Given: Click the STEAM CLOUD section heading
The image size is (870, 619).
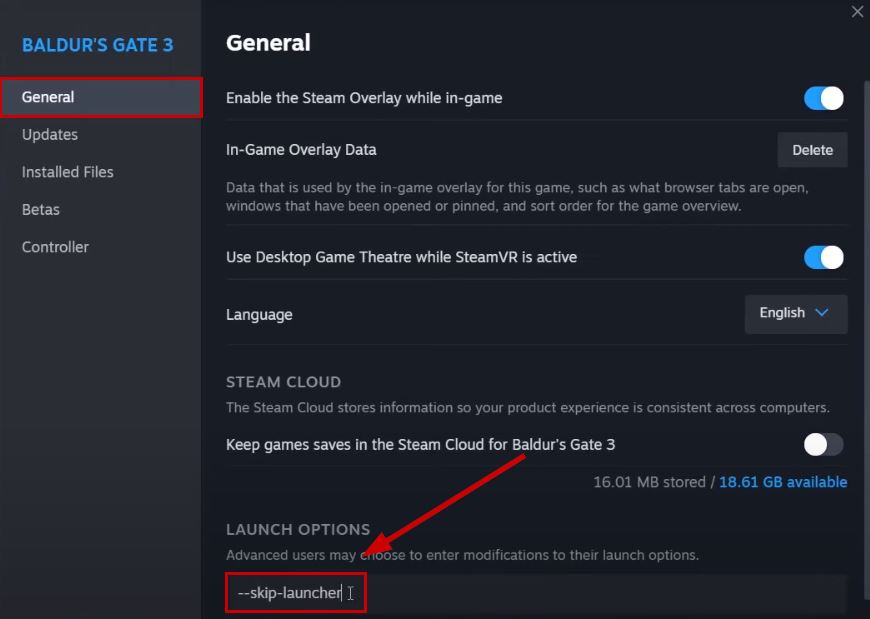Looking at the screenshot, I should (x=283, y=382).
